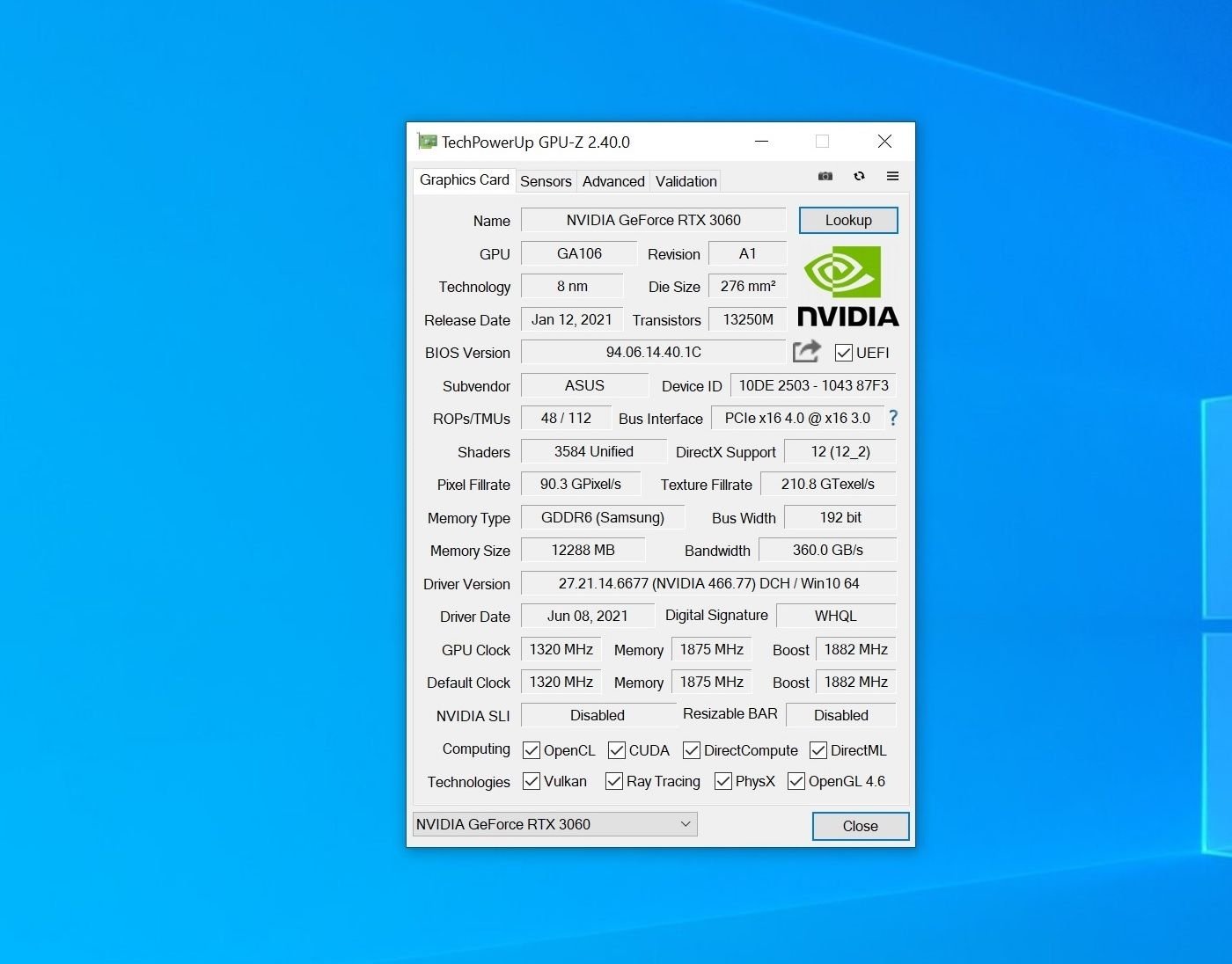Toggle the OpenCL checkbox

[532, 750]
